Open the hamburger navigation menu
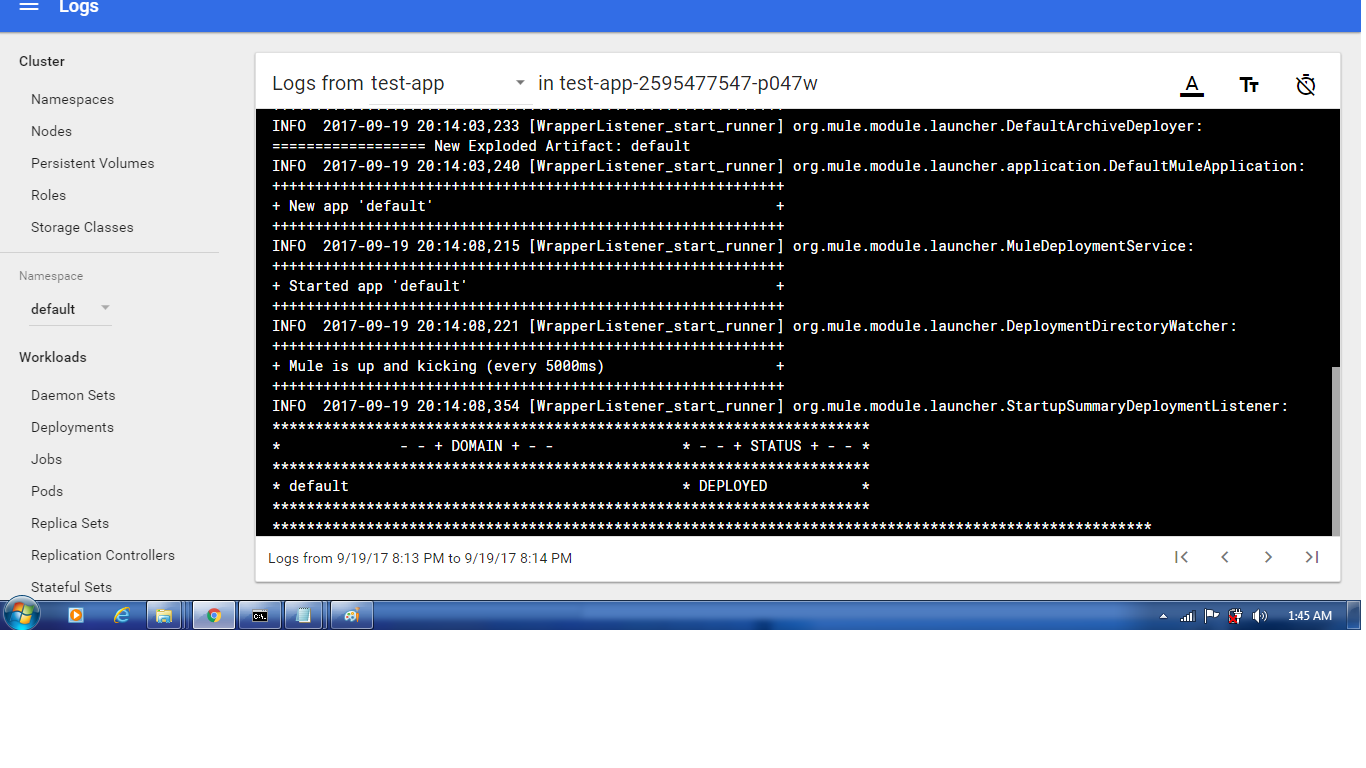This screenshot has height=768, width=1366. [29, 7]
